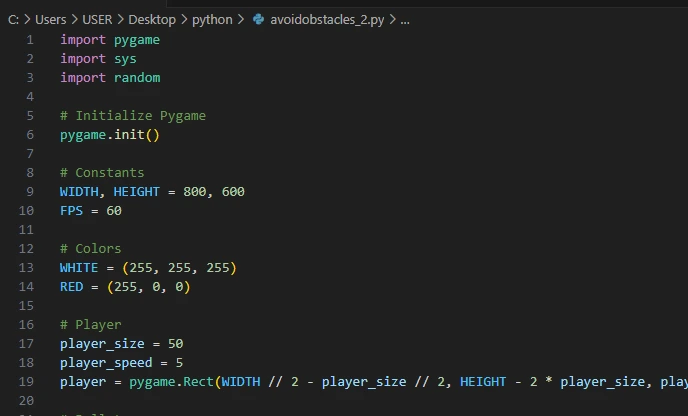Expand the breadcrumb ellipsis symbols list

(405, 20)
